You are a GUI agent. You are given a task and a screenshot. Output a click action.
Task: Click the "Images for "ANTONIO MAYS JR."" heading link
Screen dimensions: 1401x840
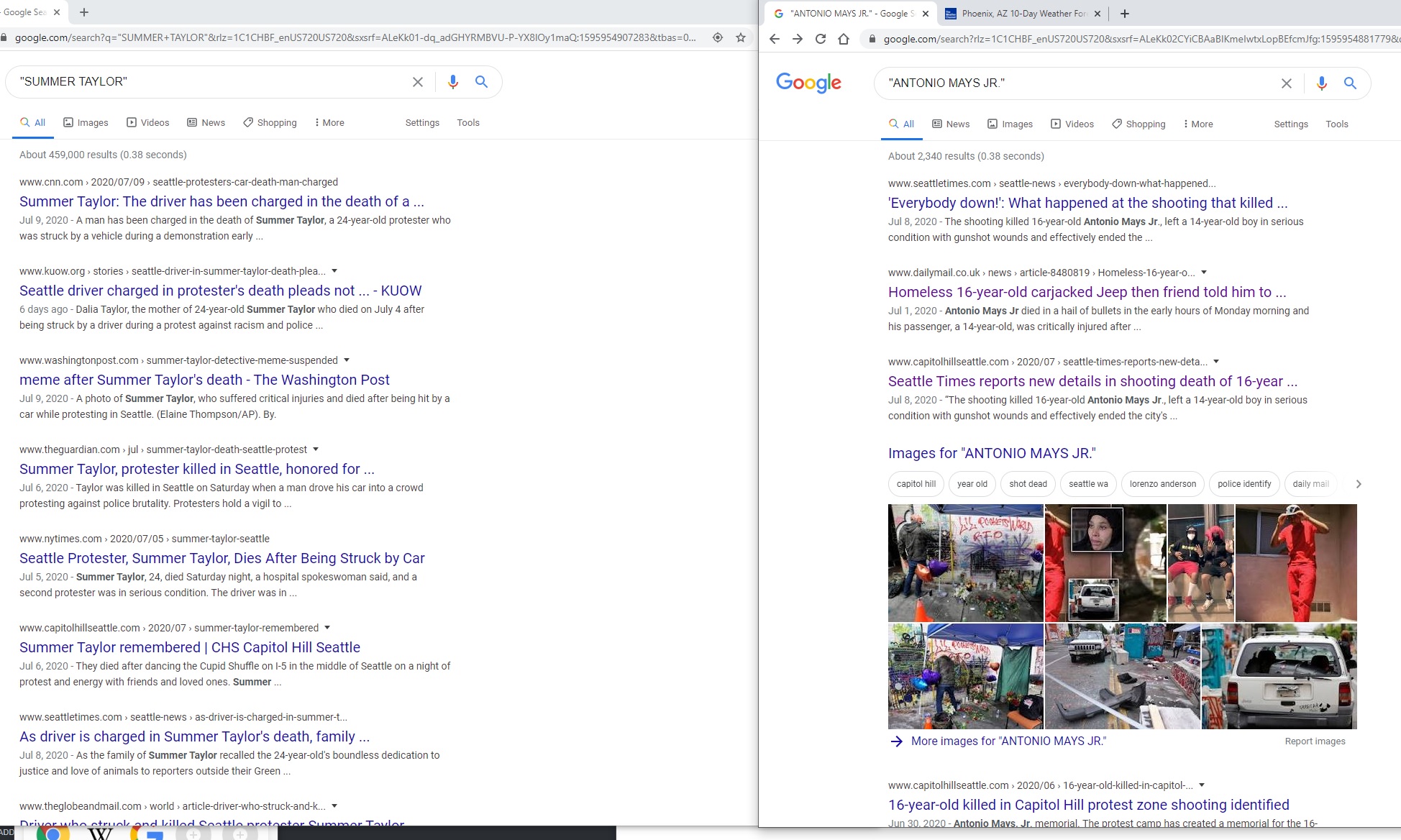[992, 453]
